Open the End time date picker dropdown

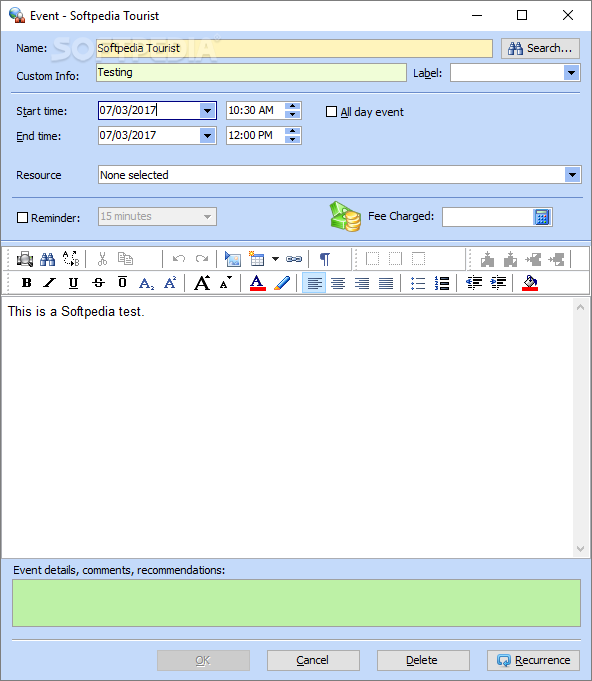pos(208,136)
